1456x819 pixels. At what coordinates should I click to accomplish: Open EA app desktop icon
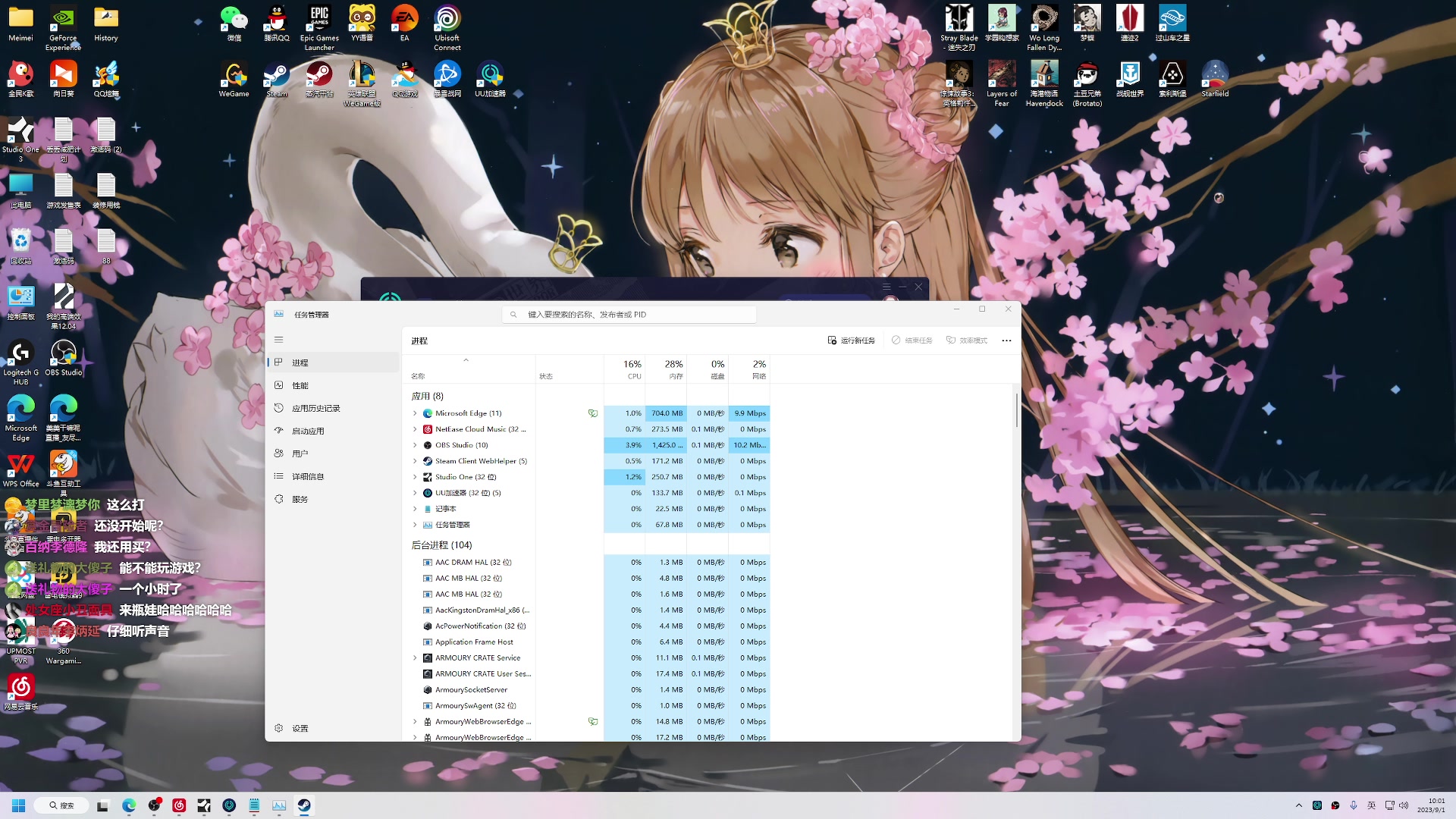click(404, 24)
